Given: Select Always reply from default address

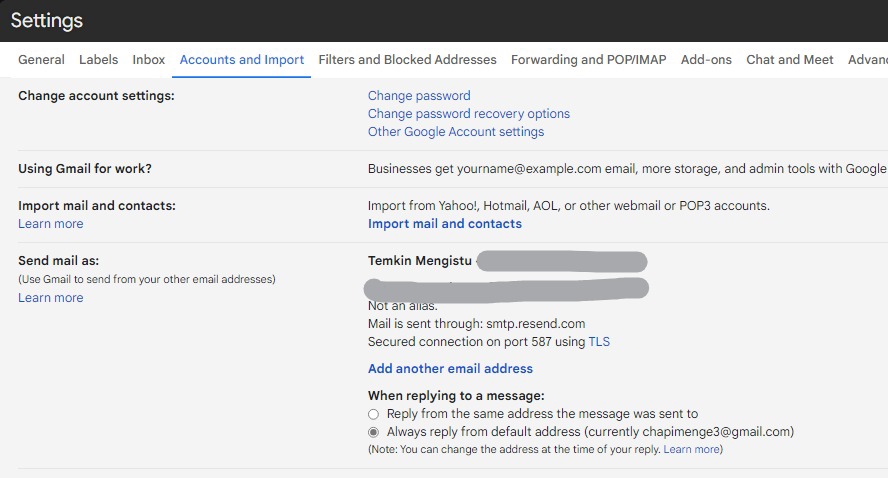Looking at the screenshot, I should click(x=374, y=432).
